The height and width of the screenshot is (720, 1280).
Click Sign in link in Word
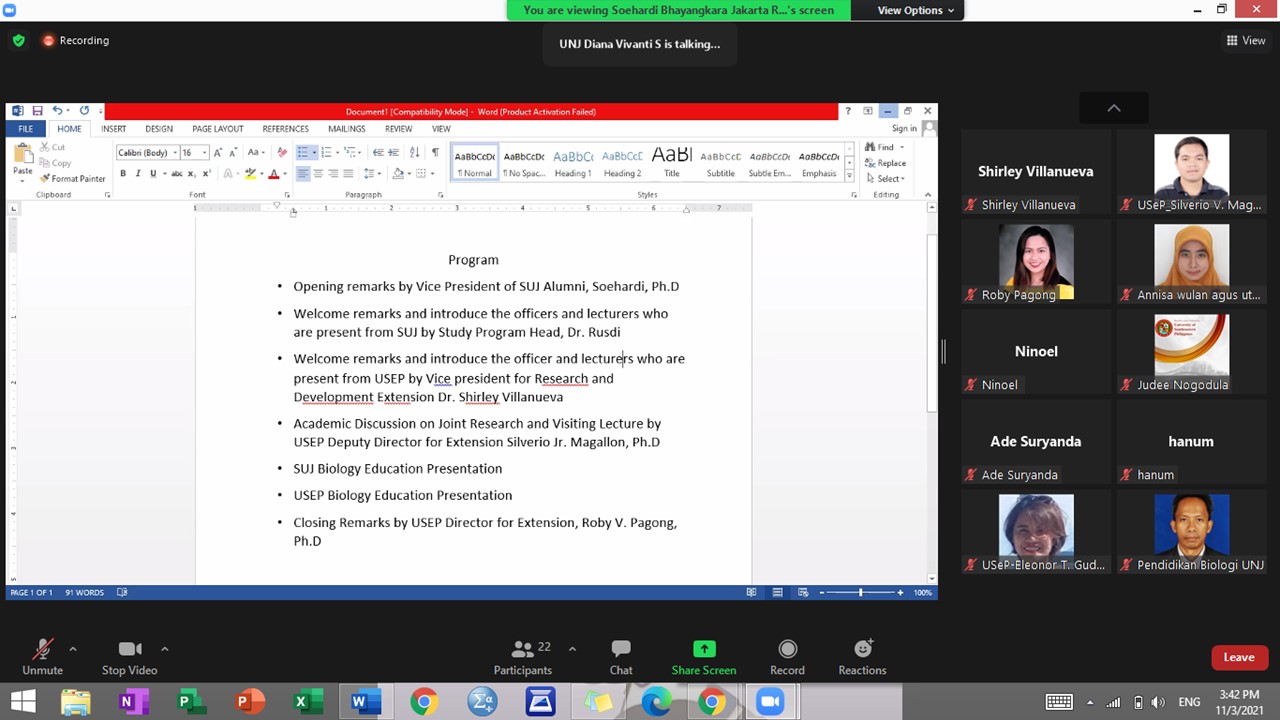[904, 128]
